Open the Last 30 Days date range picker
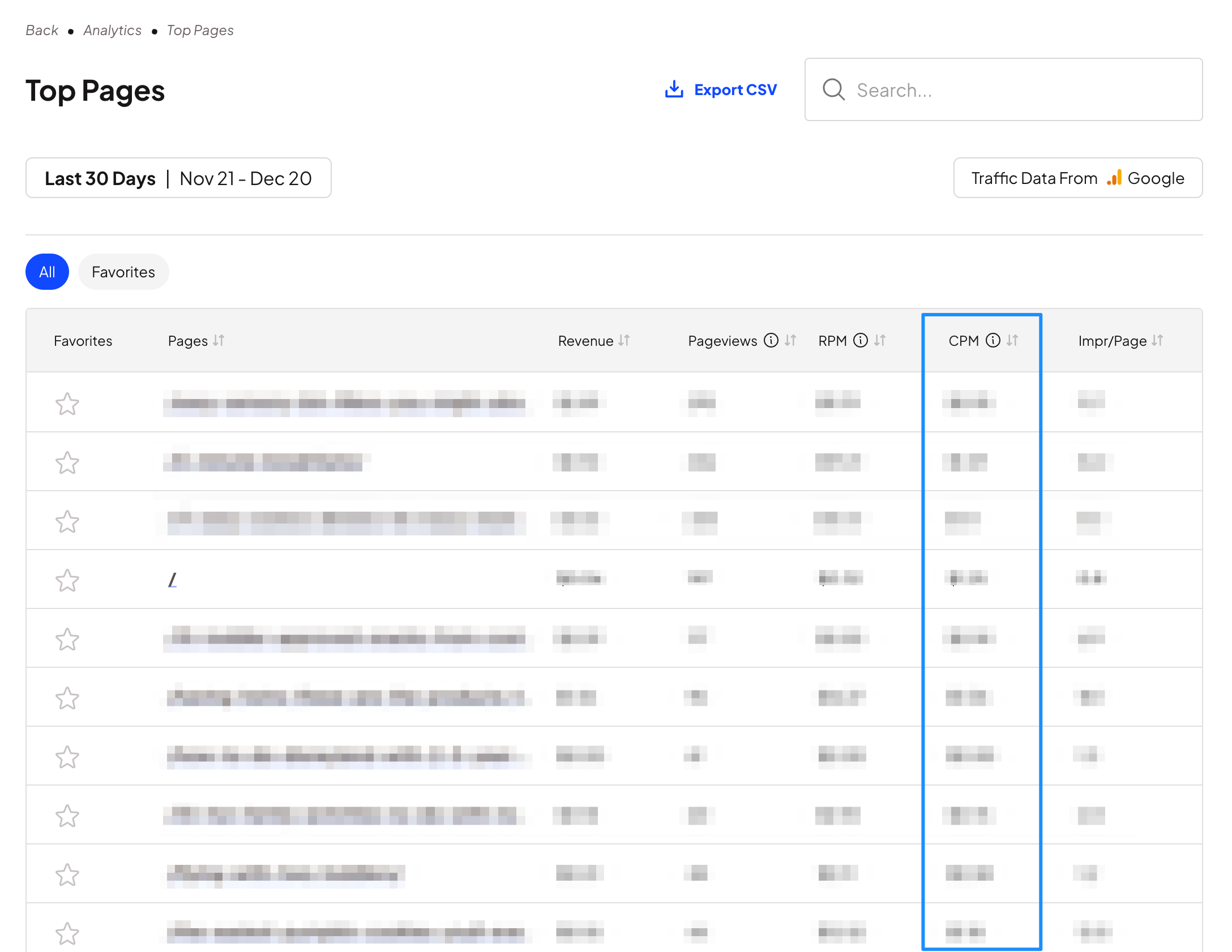The image size is (1232, 952). pyautogui.click(x=178, y=178)
